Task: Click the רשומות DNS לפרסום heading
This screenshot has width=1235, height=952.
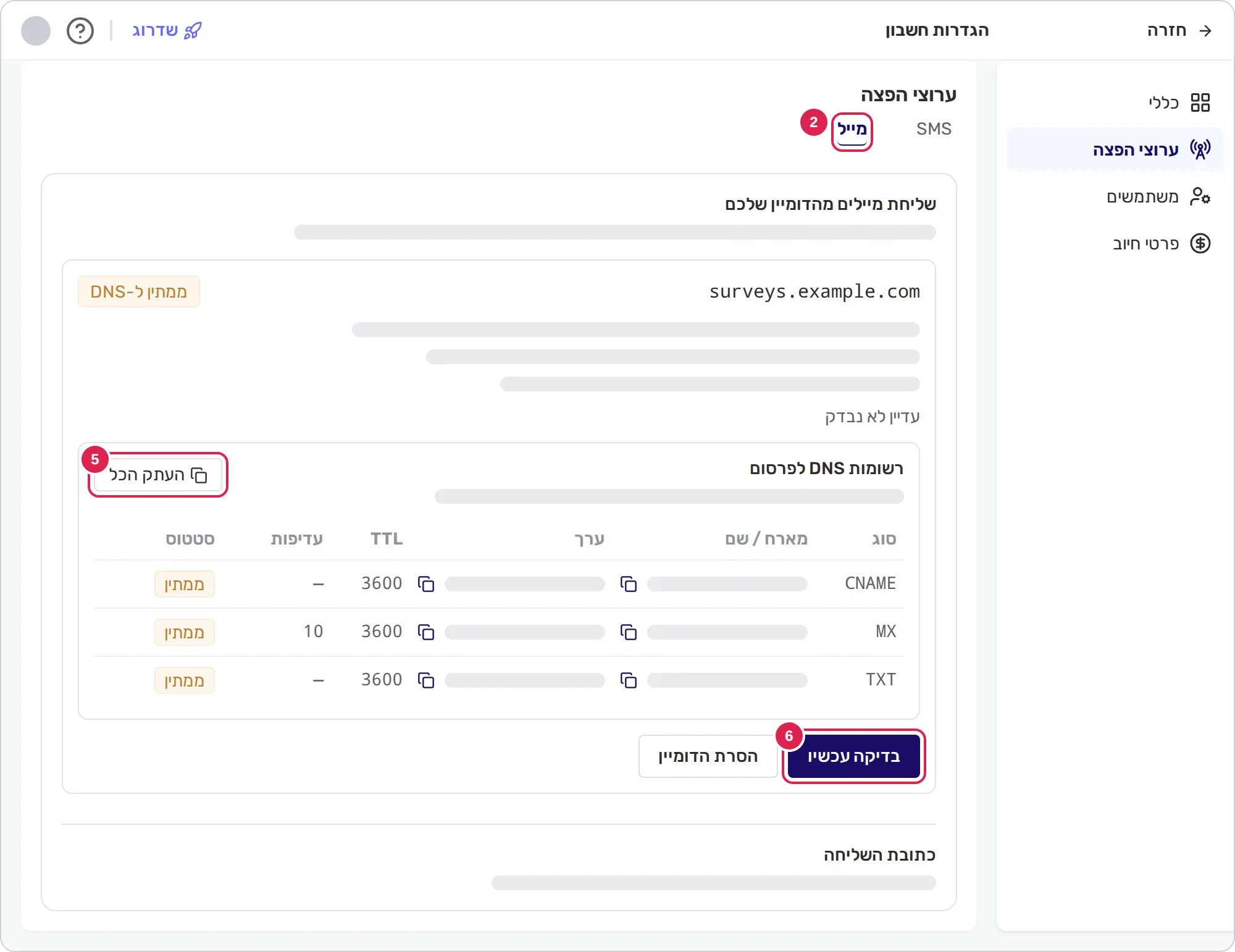Action: tap(826, 469)
